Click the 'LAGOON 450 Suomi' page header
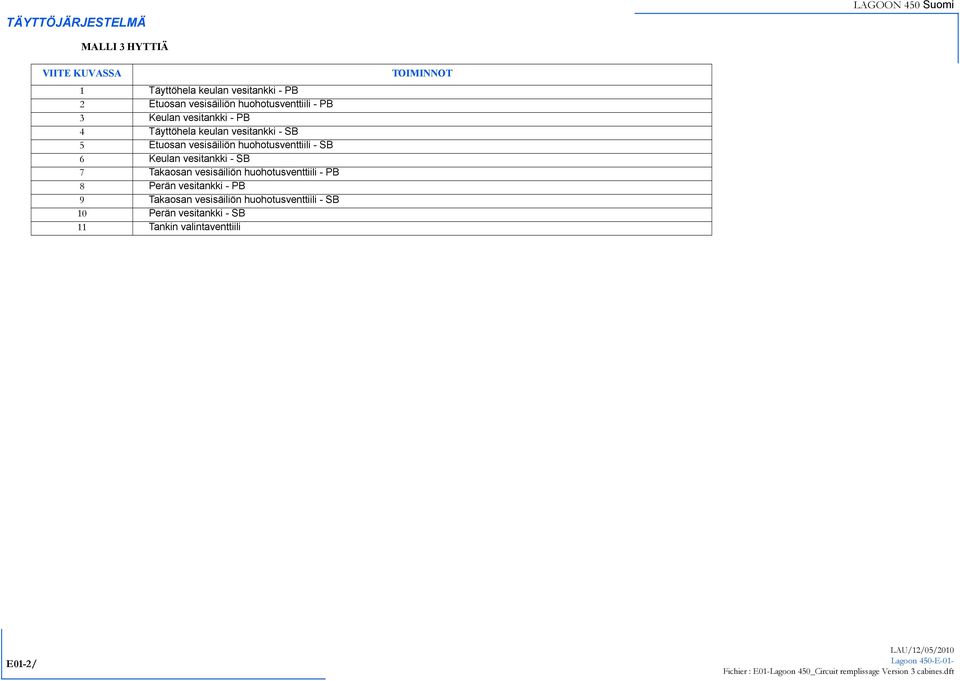960x681 pixels. [904, 5]
